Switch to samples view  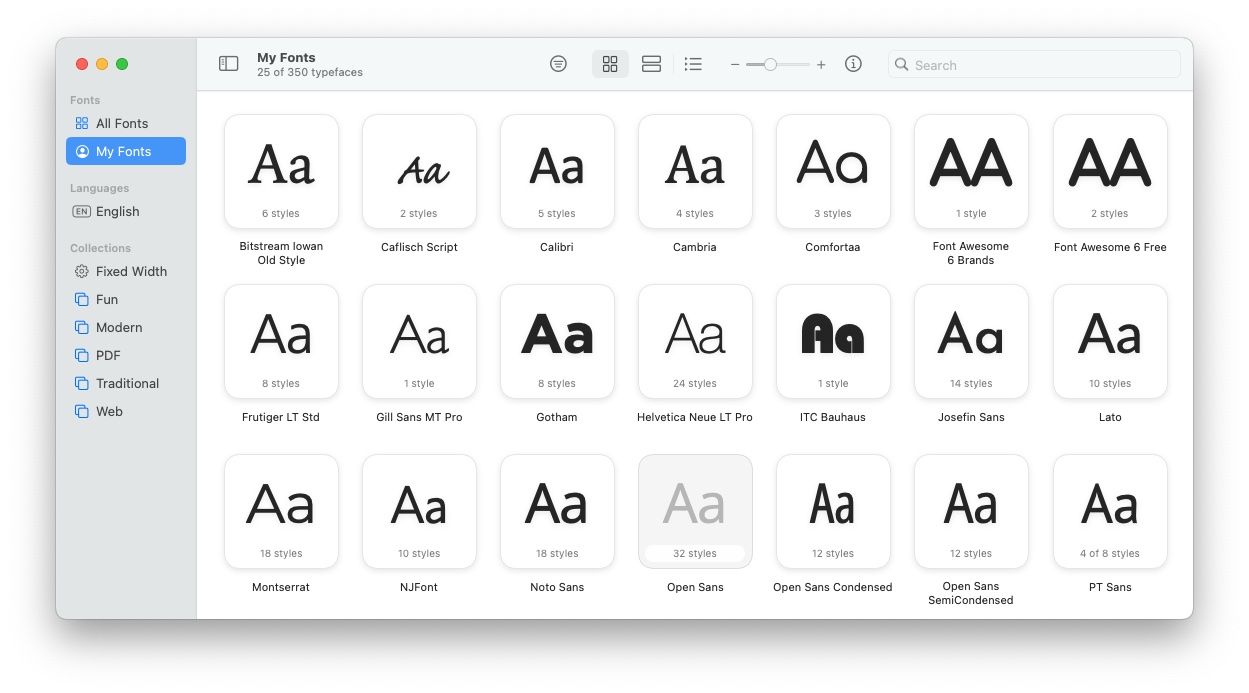tap(651, 64)
